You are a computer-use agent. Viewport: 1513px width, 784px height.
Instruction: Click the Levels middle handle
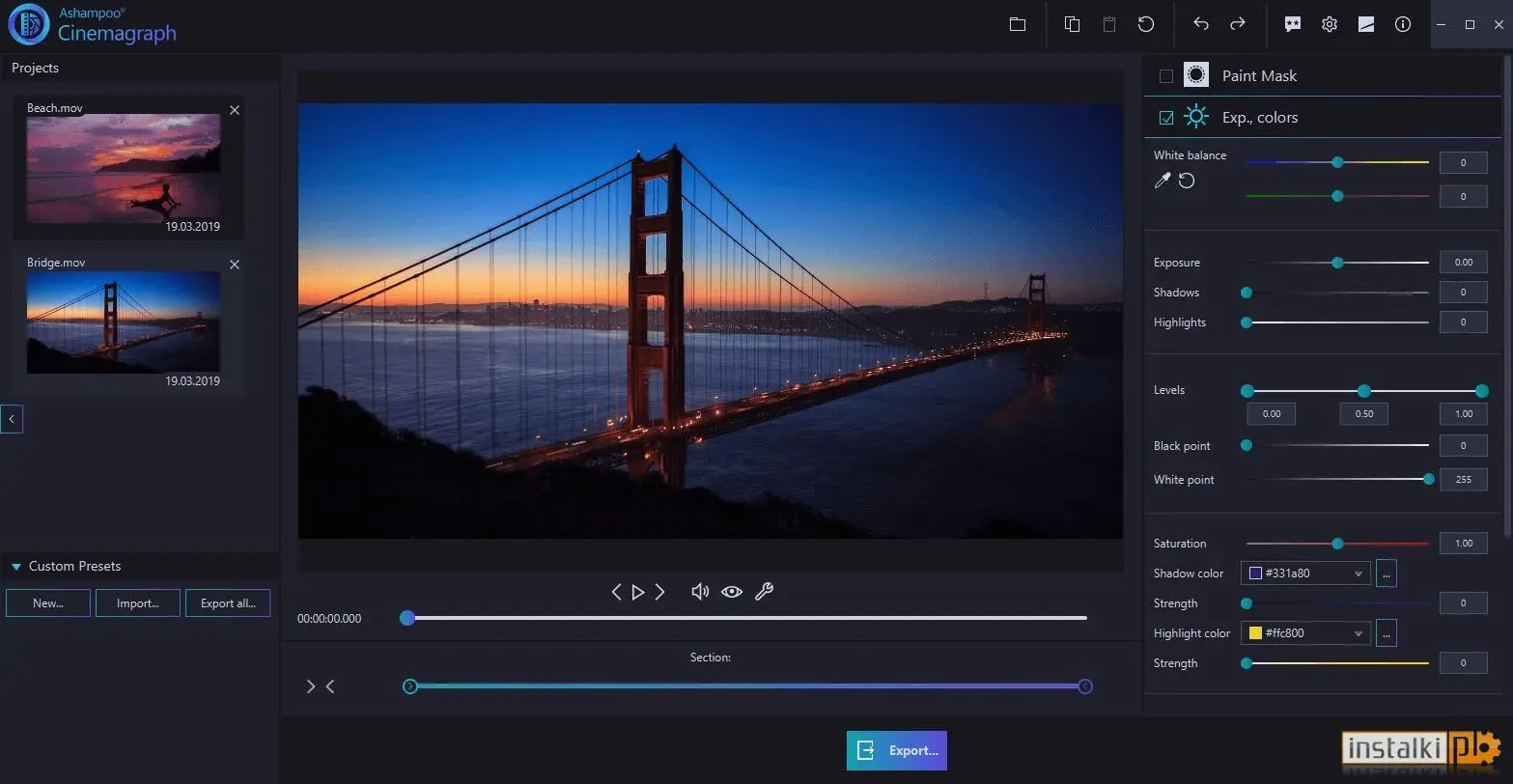1364,391
